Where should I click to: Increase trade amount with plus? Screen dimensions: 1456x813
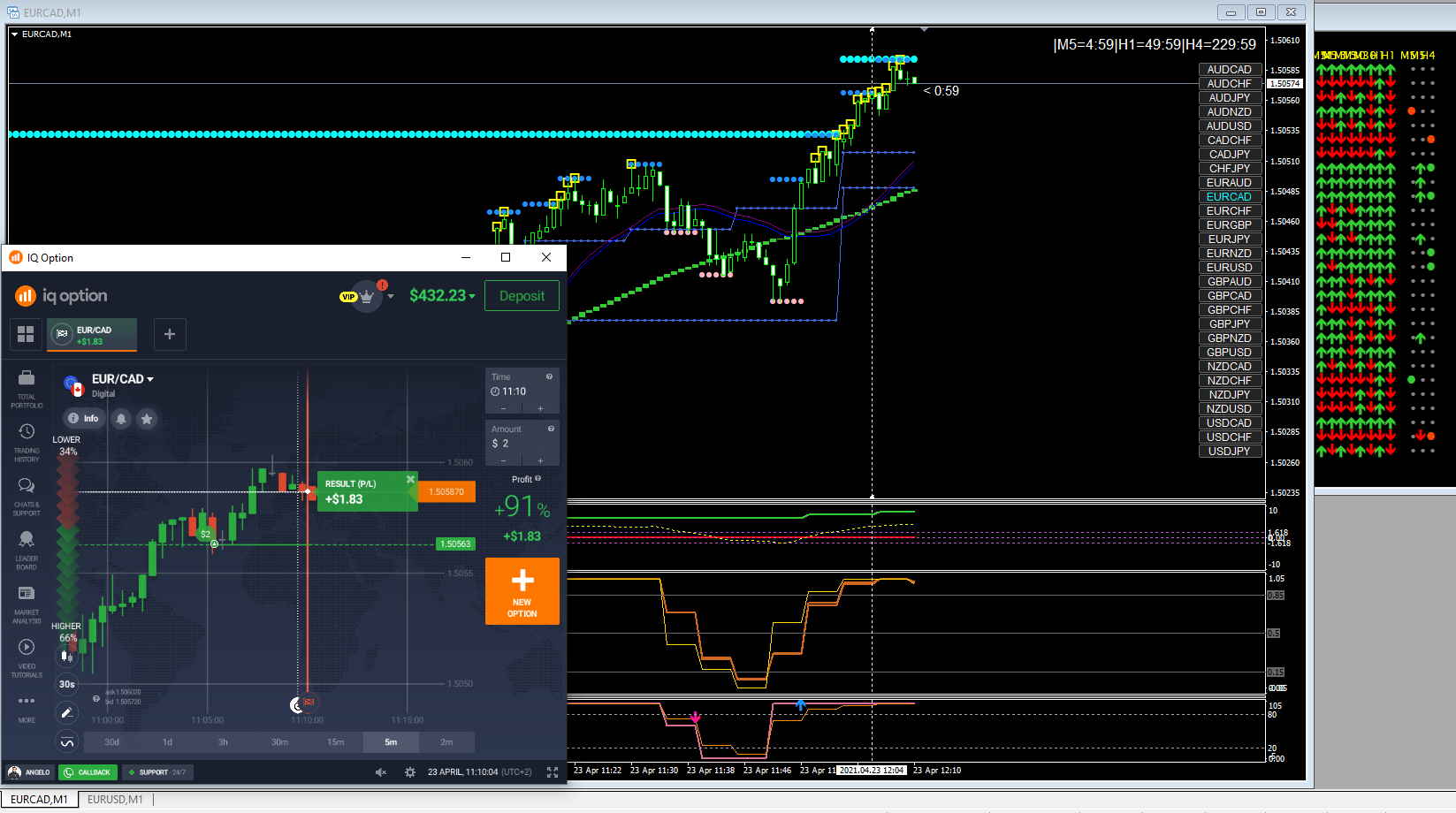[540, 460]
